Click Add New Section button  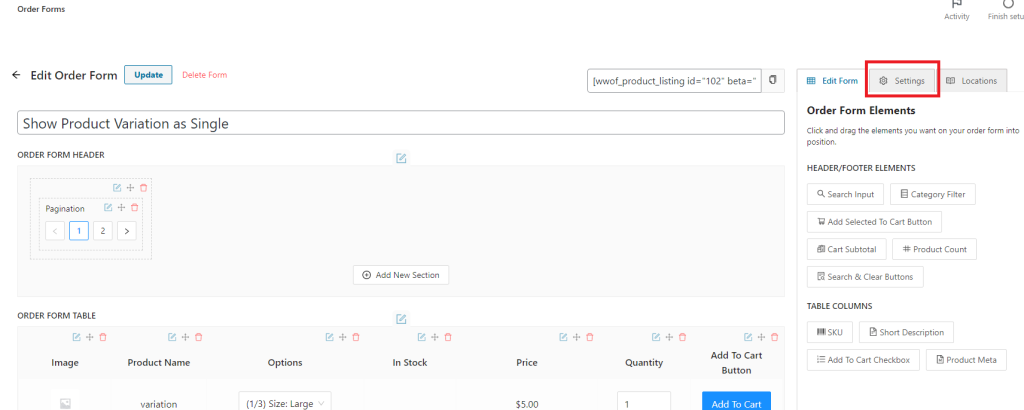tap(401, 275)
